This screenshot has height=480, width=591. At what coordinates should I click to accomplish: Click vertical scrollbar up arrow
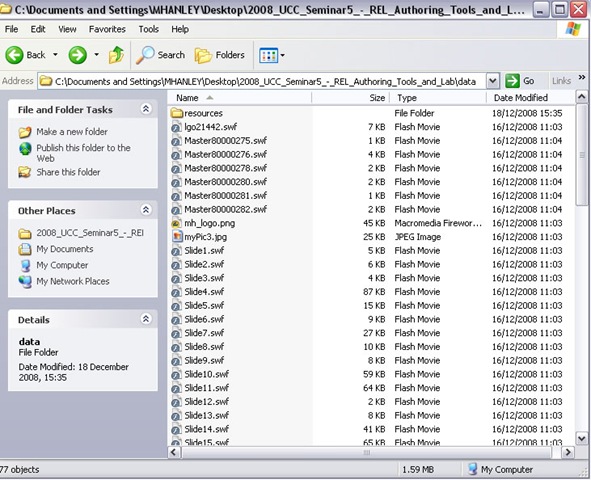(x=582, y=97)
